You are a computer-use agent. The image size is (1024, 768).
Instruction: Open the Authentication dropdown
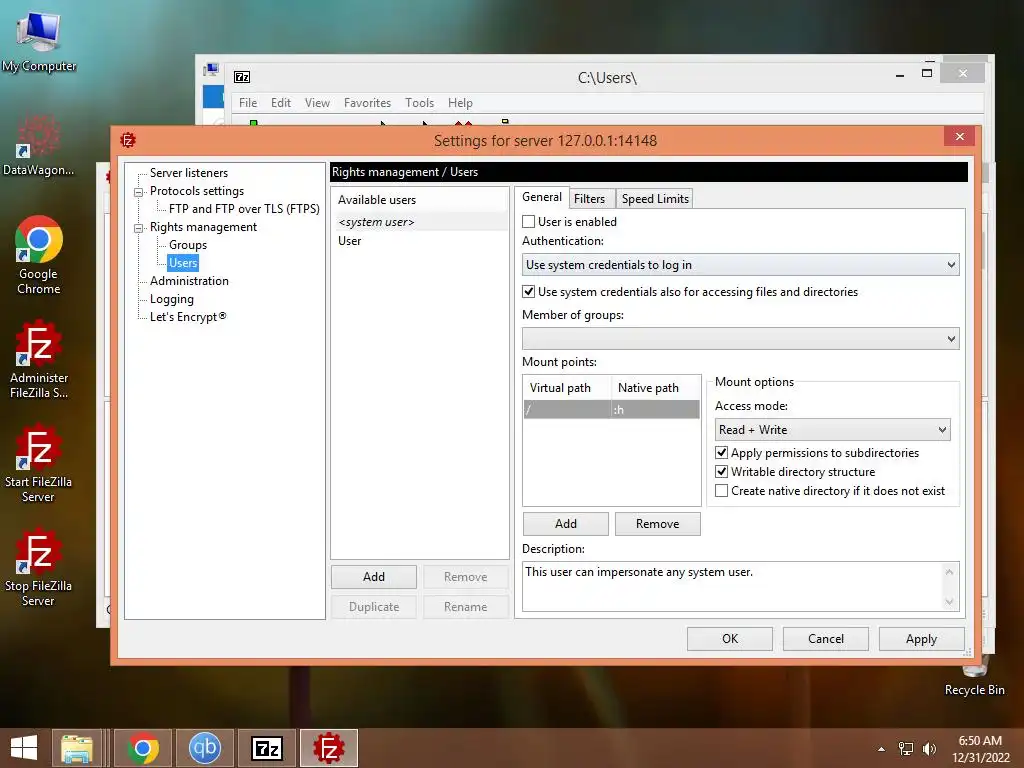pyautogui.click(x=741, y=264)
